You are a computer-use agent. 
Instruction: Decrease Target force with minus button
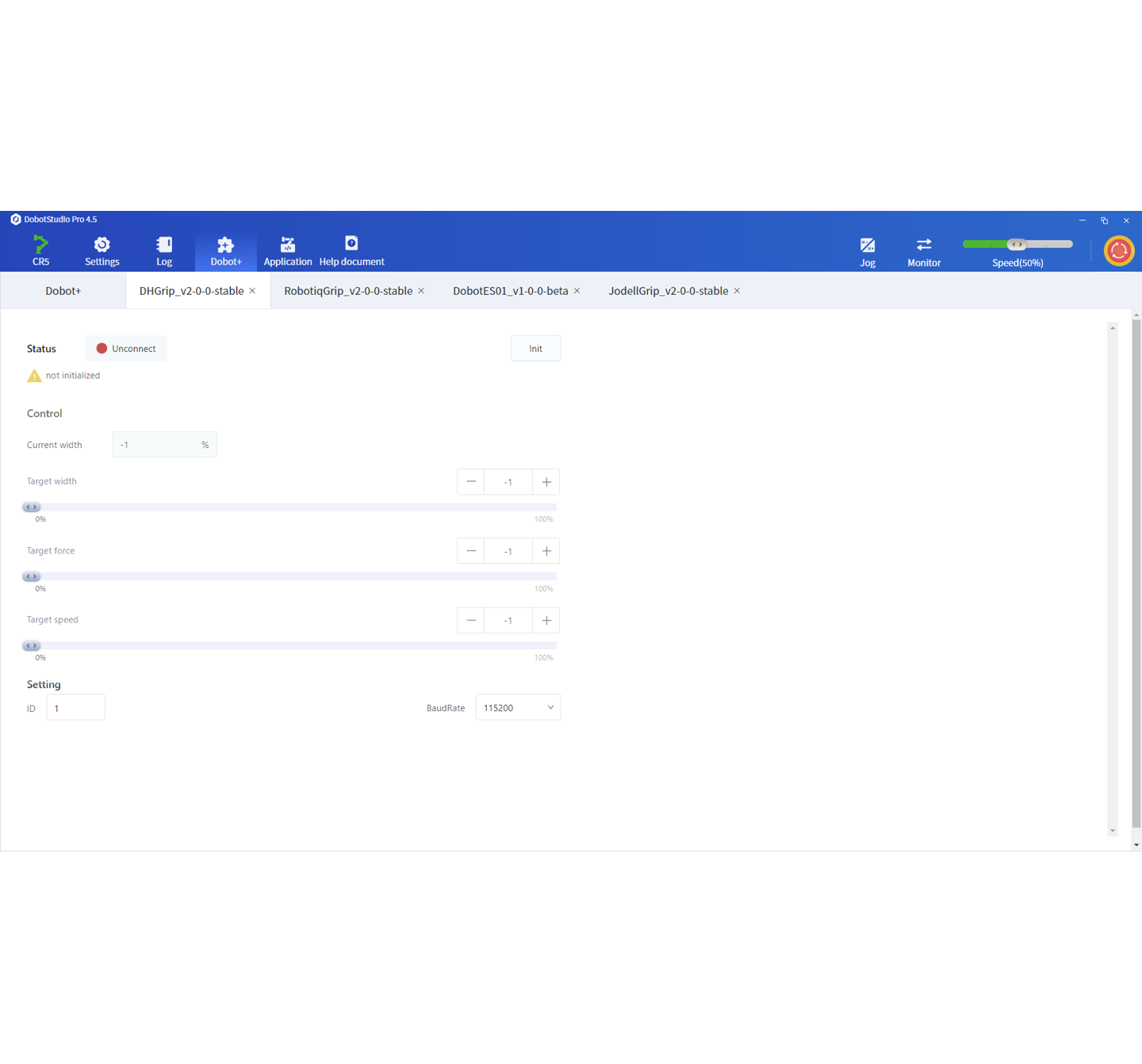pyautogui.click(x=471, y=551)
